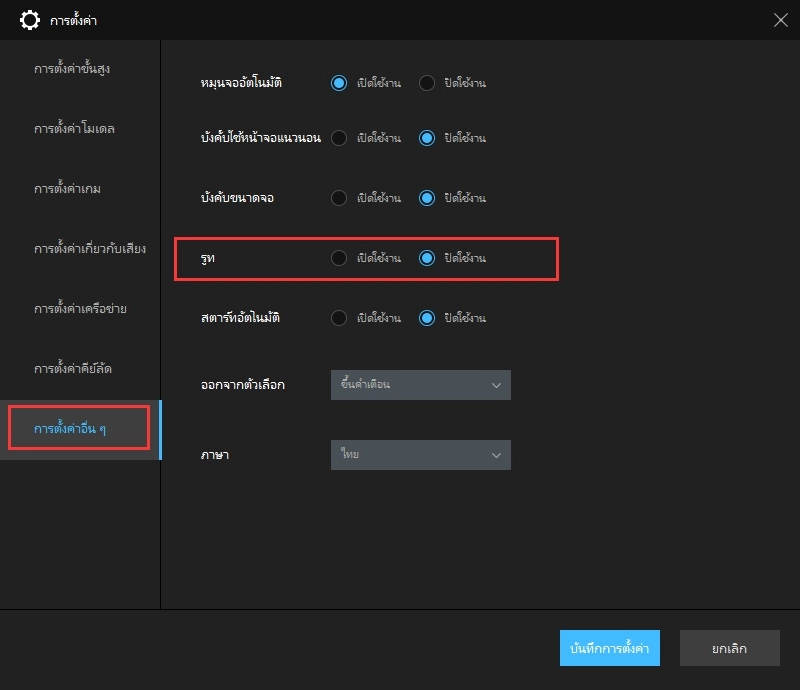Open การตั้งค่าเกี่ยวกับเสียง sound settings
Screen dimensions: 800x690
click(90, 249)
